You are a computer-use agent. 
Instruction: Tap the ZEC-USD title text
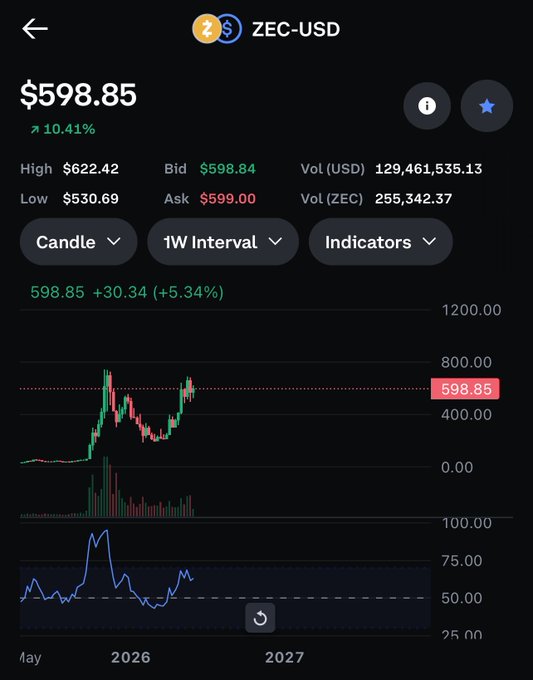point(296,29)
